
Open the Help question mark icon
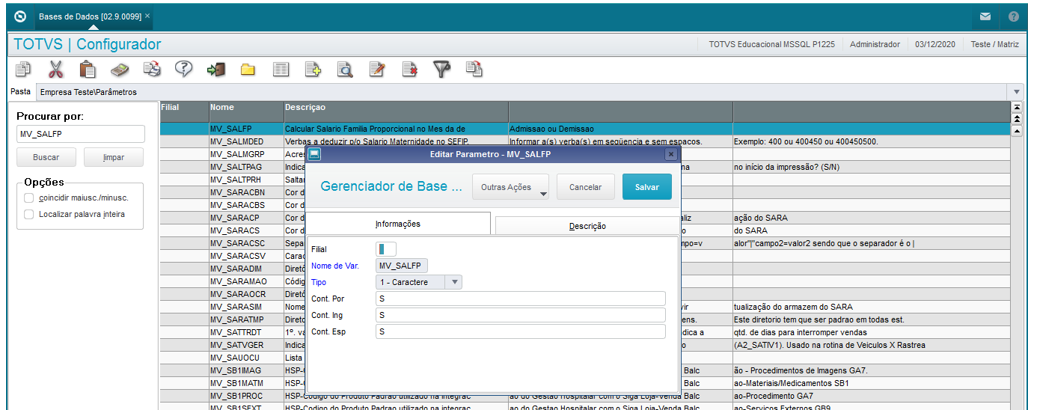pos(183,69)
